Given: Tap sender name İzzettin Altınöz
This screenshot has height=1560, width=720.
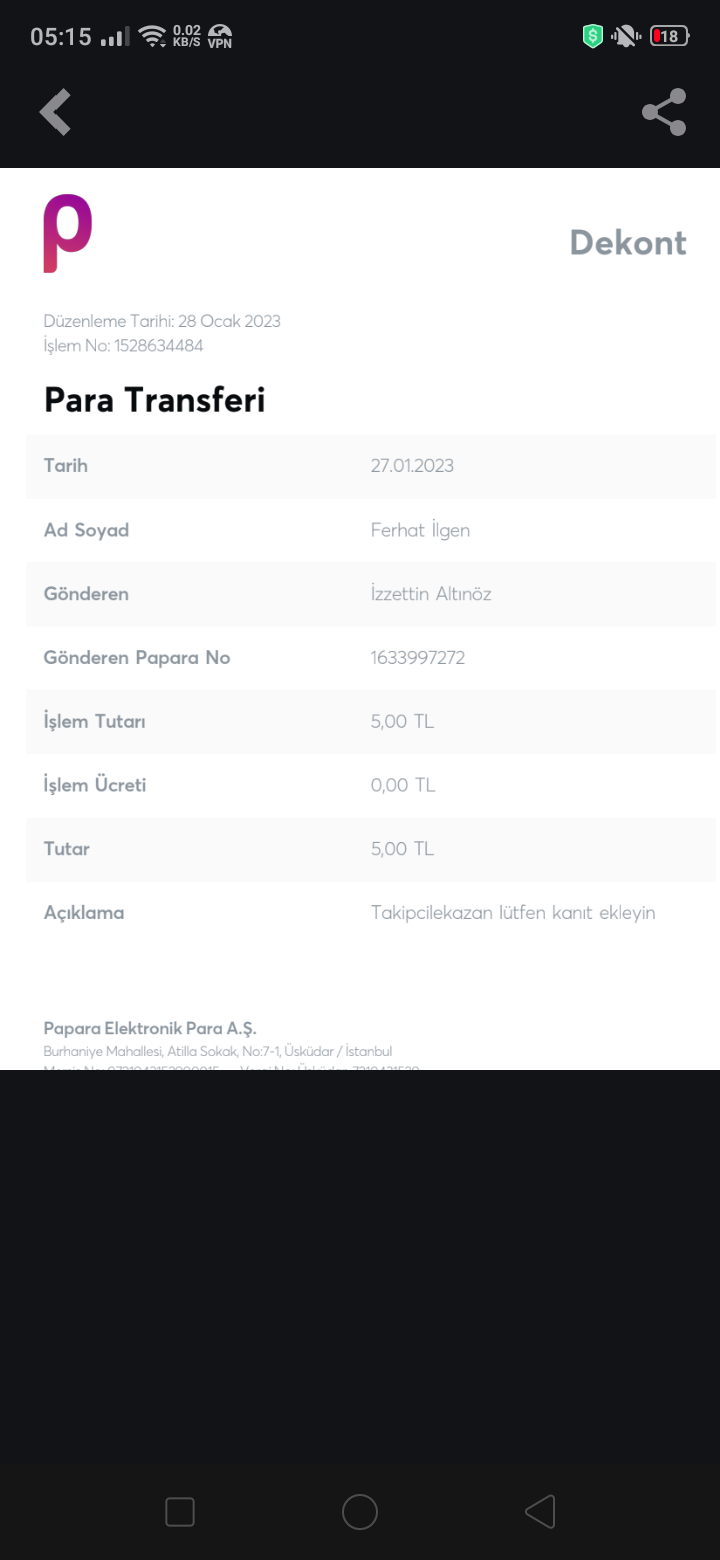Looking at the screenshot, I should pos(431,594).
